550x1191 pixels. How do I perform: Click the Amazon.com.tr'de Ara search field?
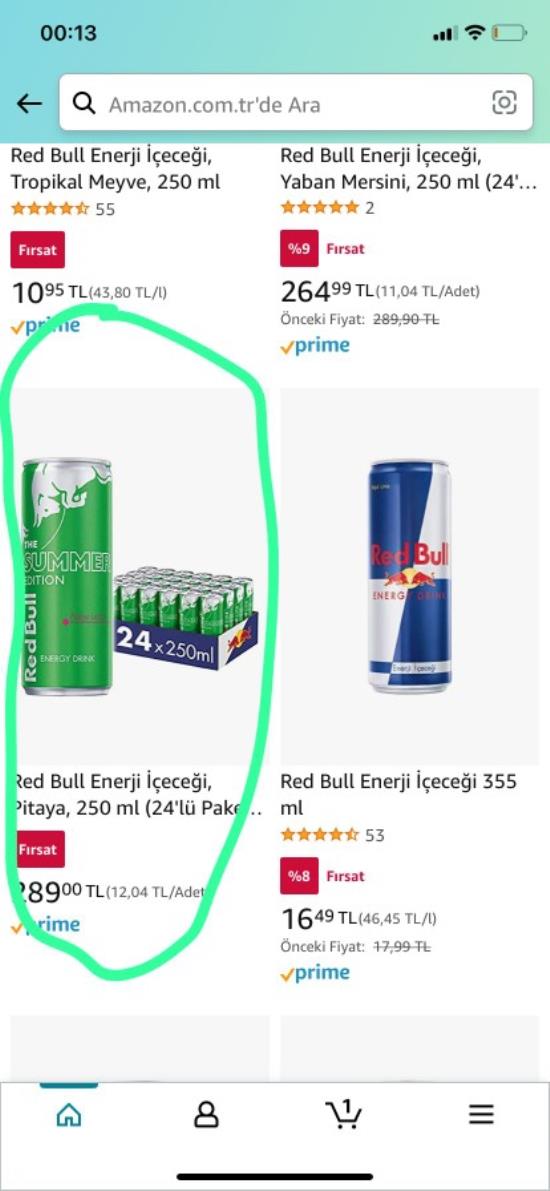click(x=296, y=103)
